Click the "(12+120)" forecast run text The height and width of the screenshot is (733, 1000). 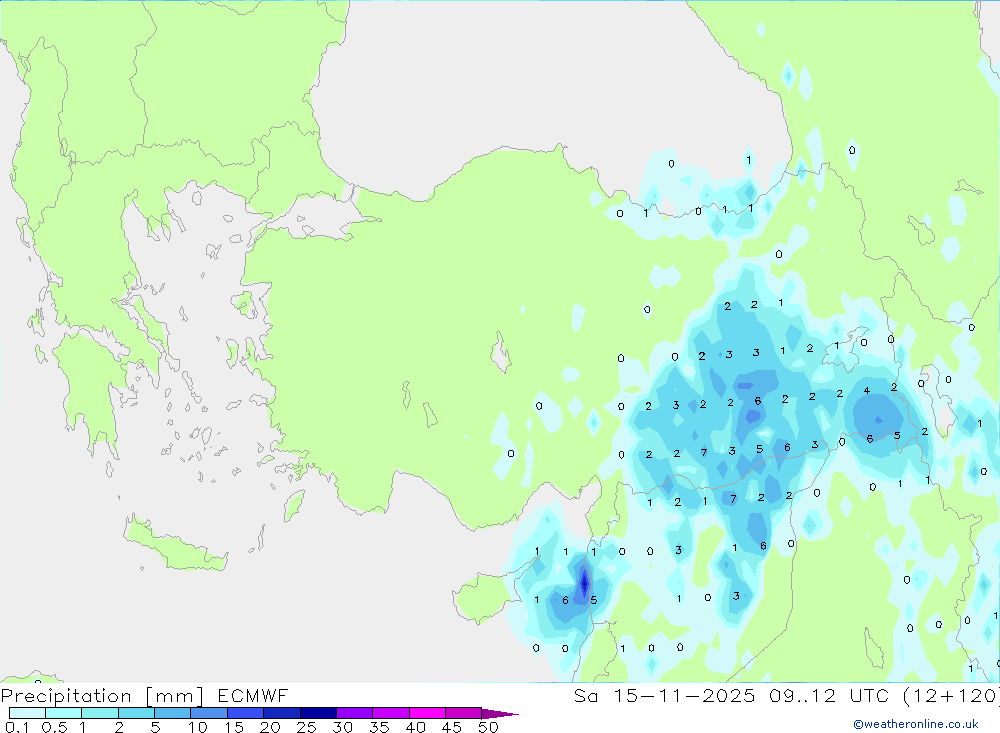coord(951,696)
